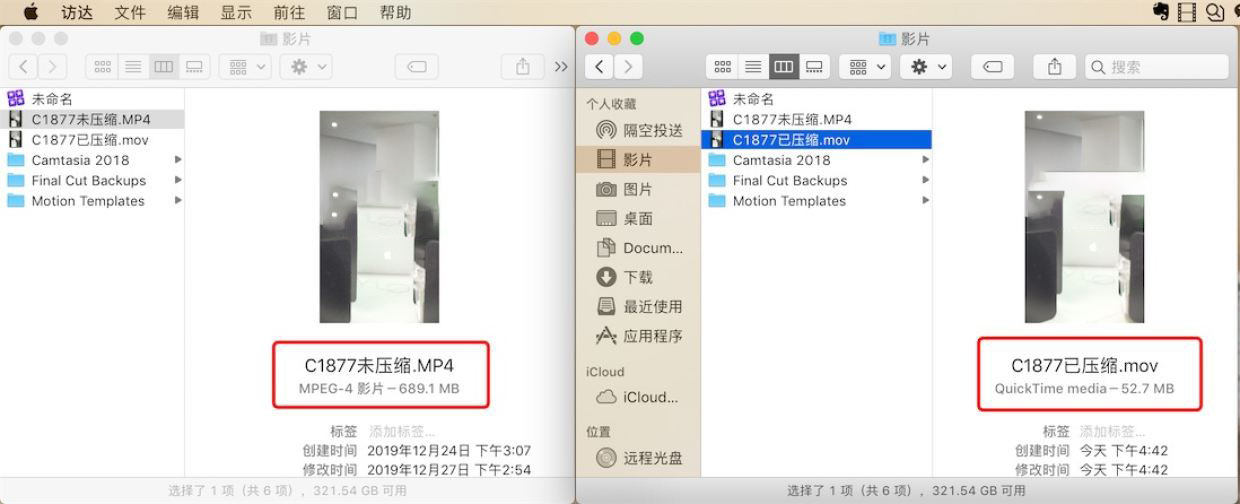This screenshot has height=504, width=1240.
Task: Show more toolbar items in left window
Action: [560, 67]
